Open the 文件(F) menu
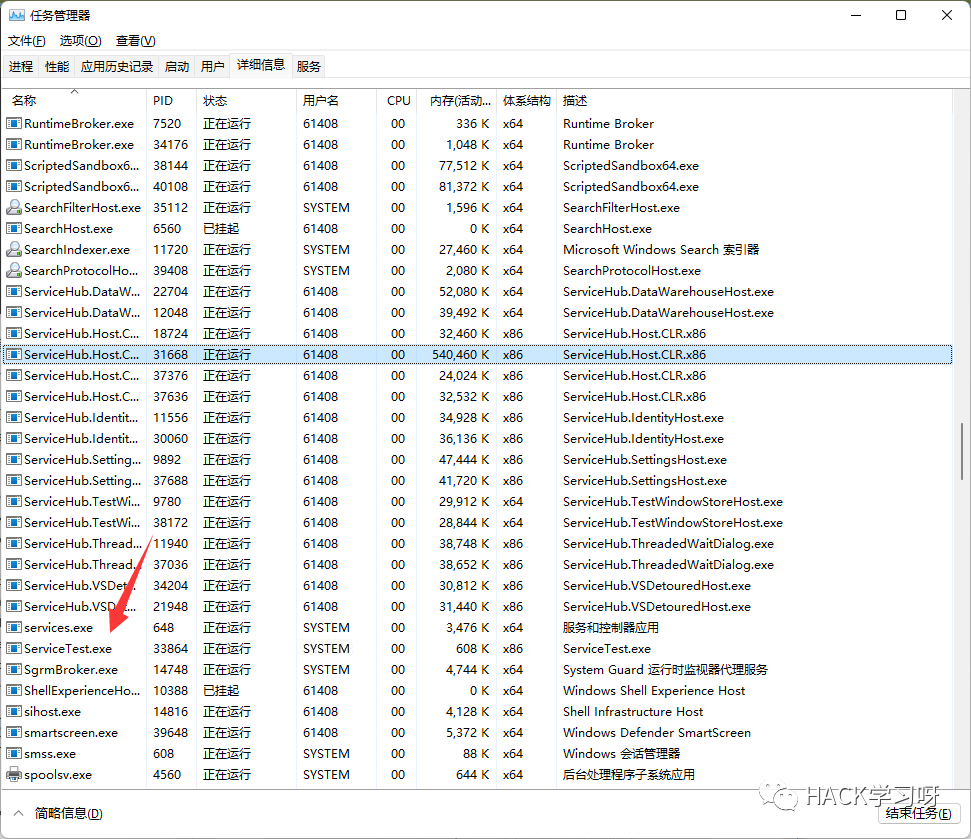971x839 pixels. coord(26,41)
